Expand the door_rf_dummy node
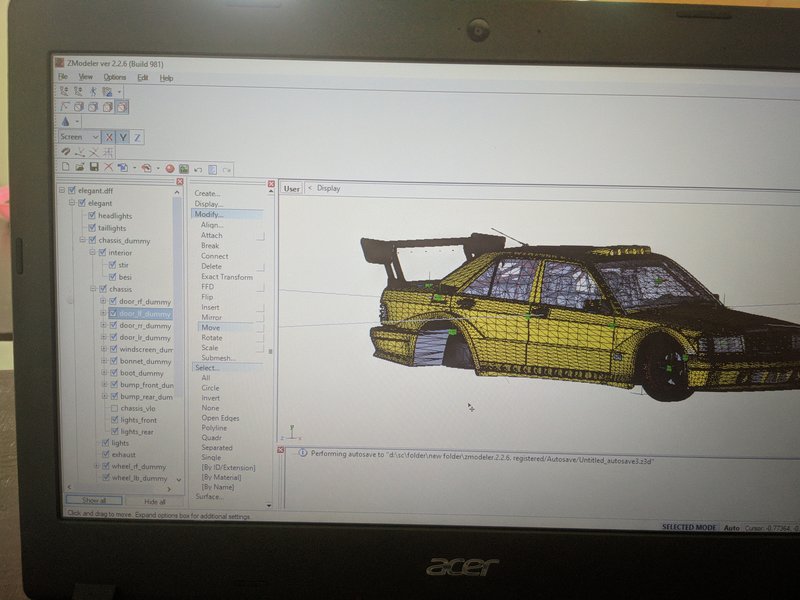The image size is (800, 600). coord(104,301)
